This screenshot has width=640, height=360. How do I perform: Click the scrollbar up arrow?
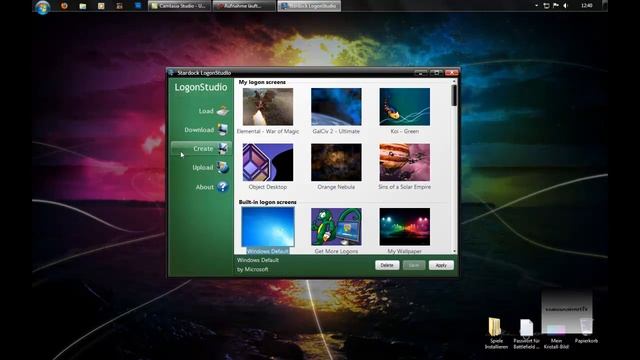coord(454,82)
